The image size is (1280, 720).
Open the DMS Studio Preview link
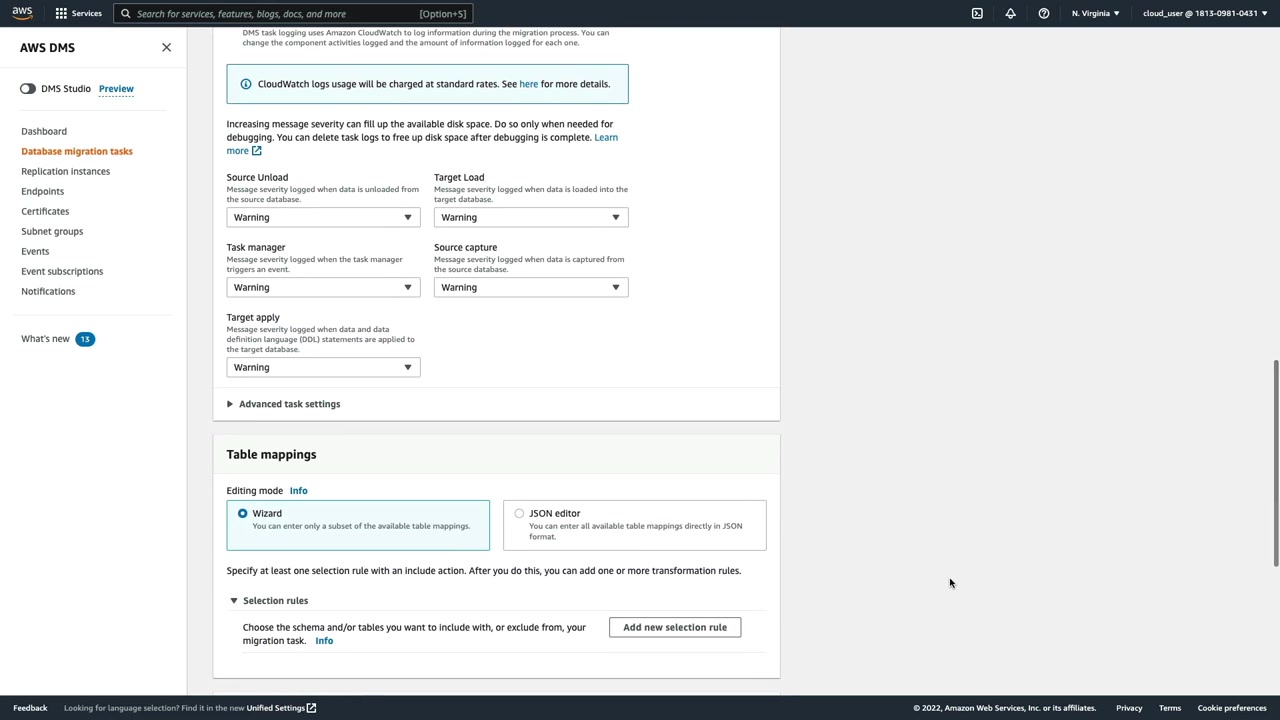click(116, 89)
